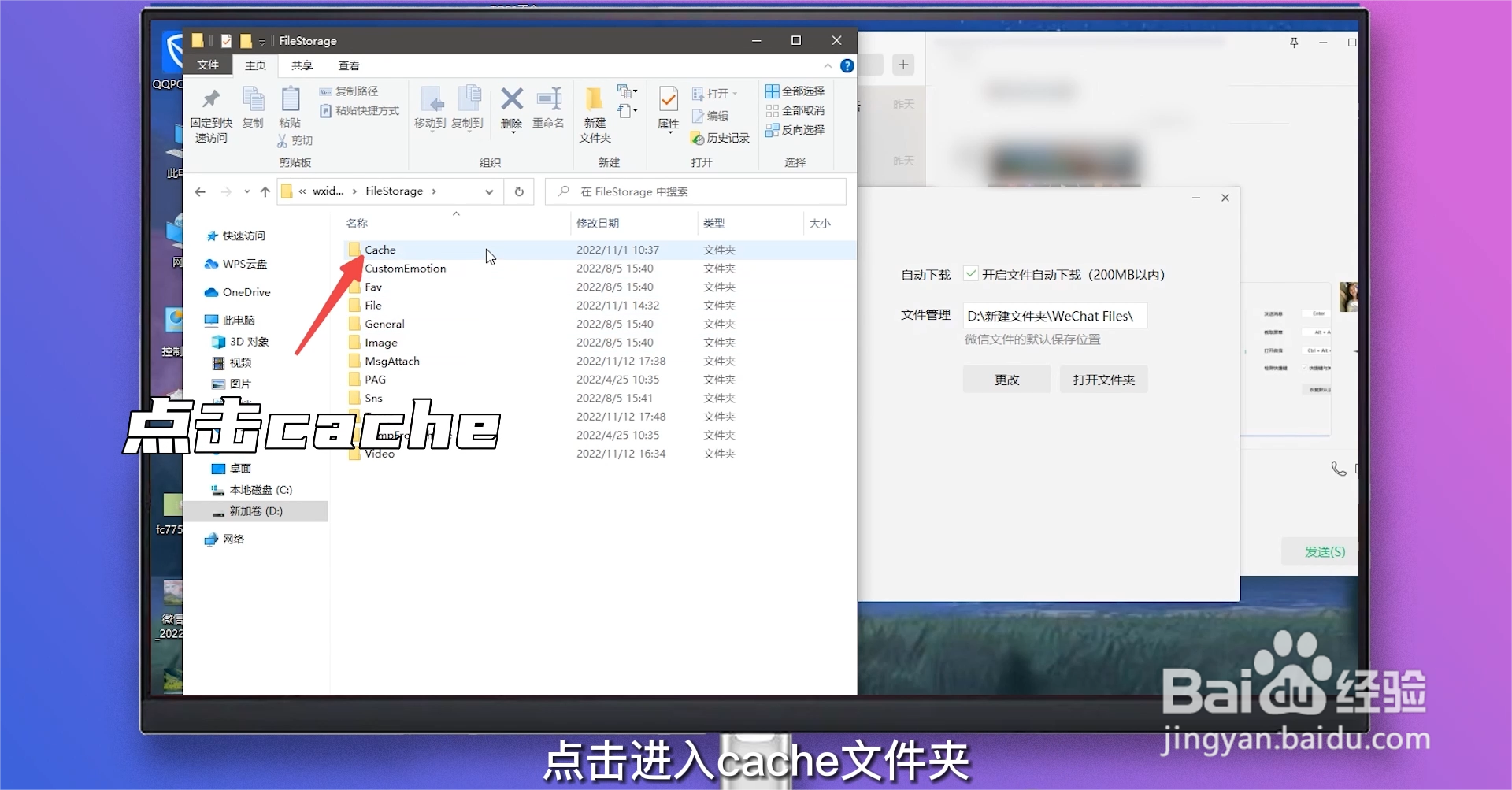
Task: Click the Open folder (打开文件夹) button
Action: click(x=1103, y=380)
